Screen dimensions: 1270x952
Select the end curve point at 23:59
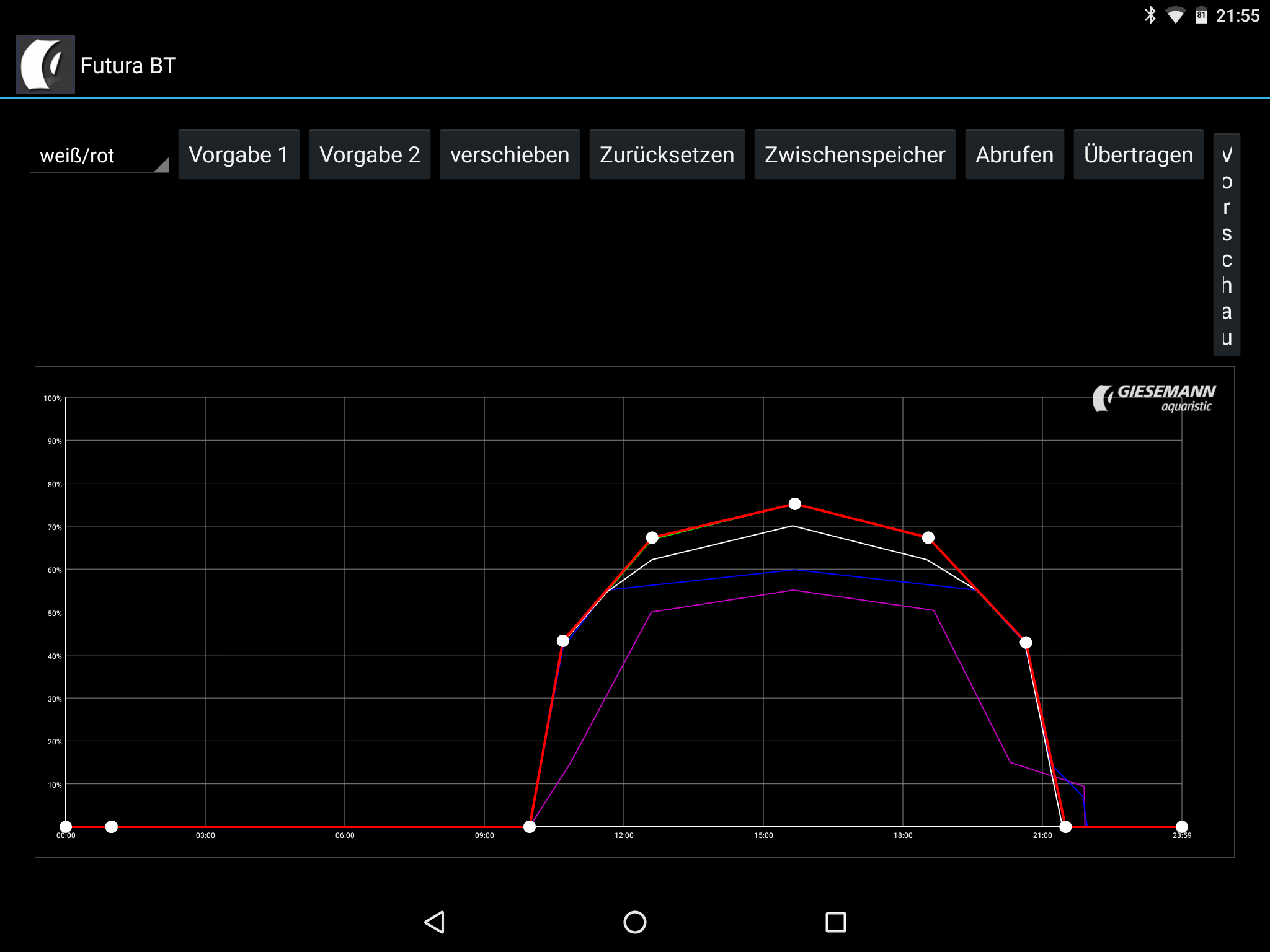pos(1181,826)
